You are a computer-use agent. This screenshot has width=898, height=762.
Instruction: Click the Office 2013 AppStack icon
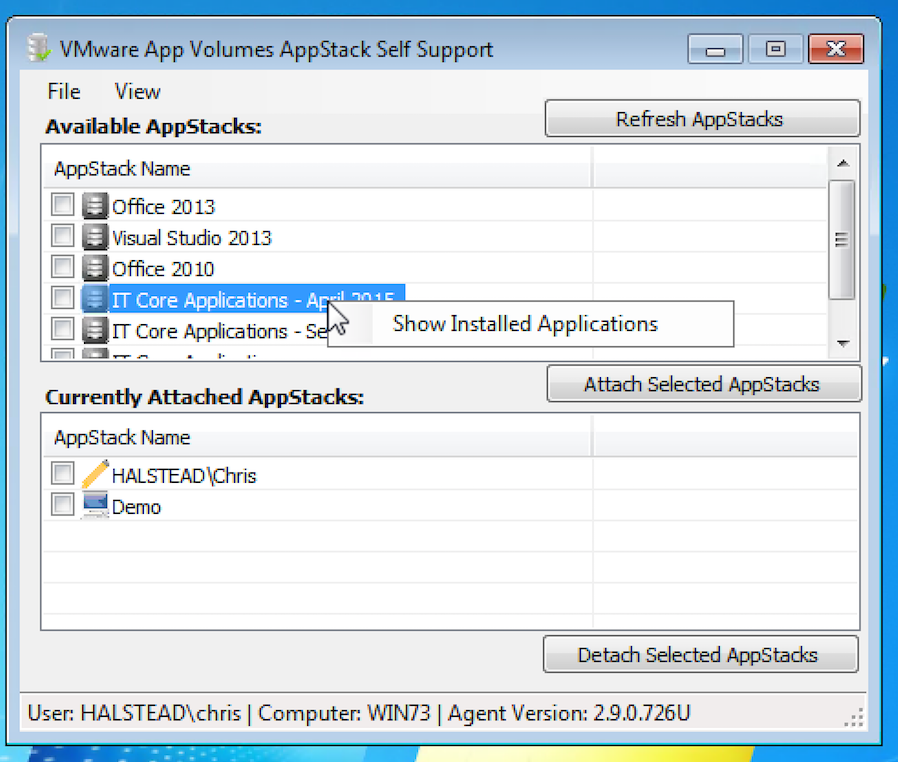click(x=95, y=206)
